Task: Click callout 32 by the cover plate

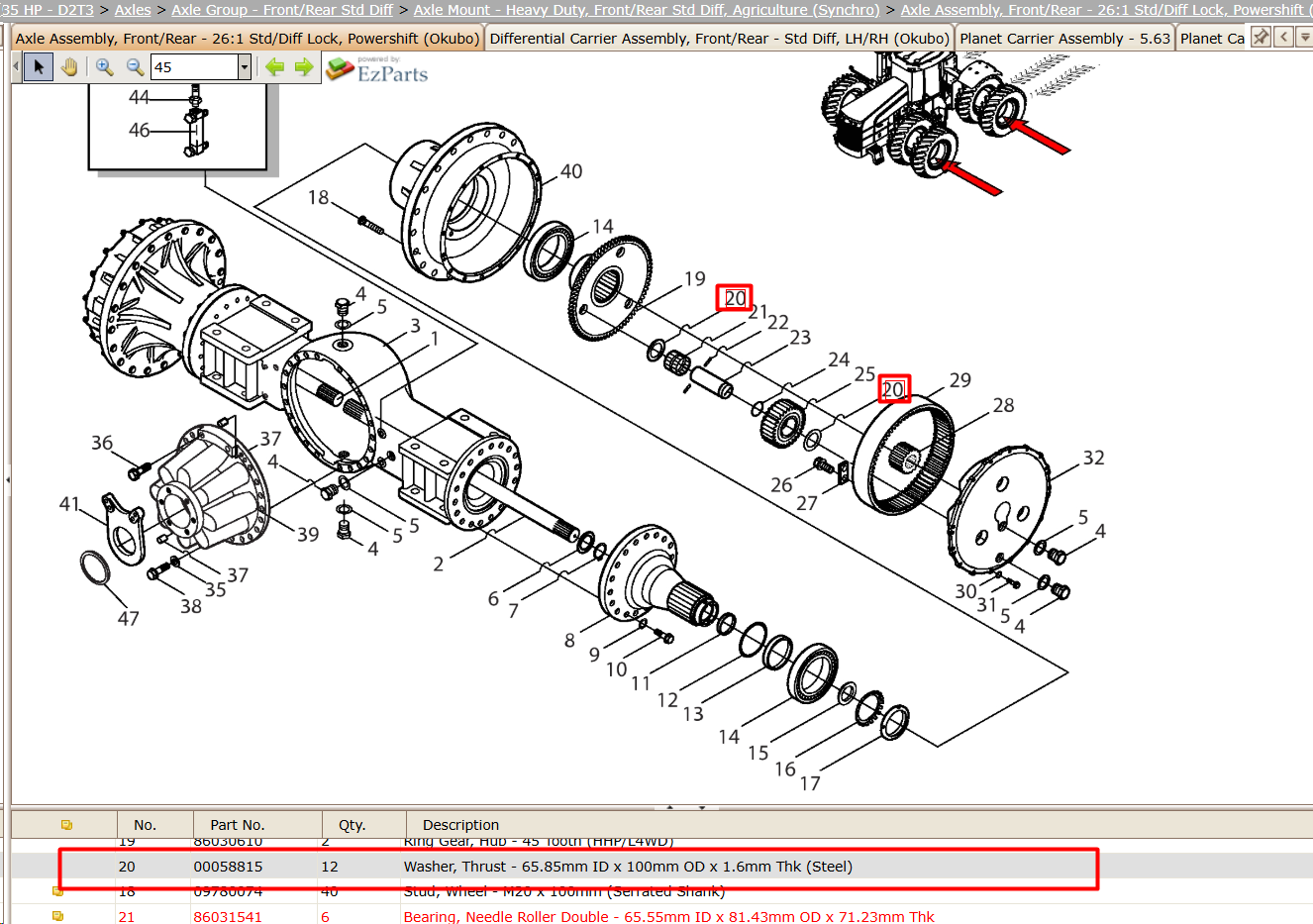Action: tap(1093, 458)
